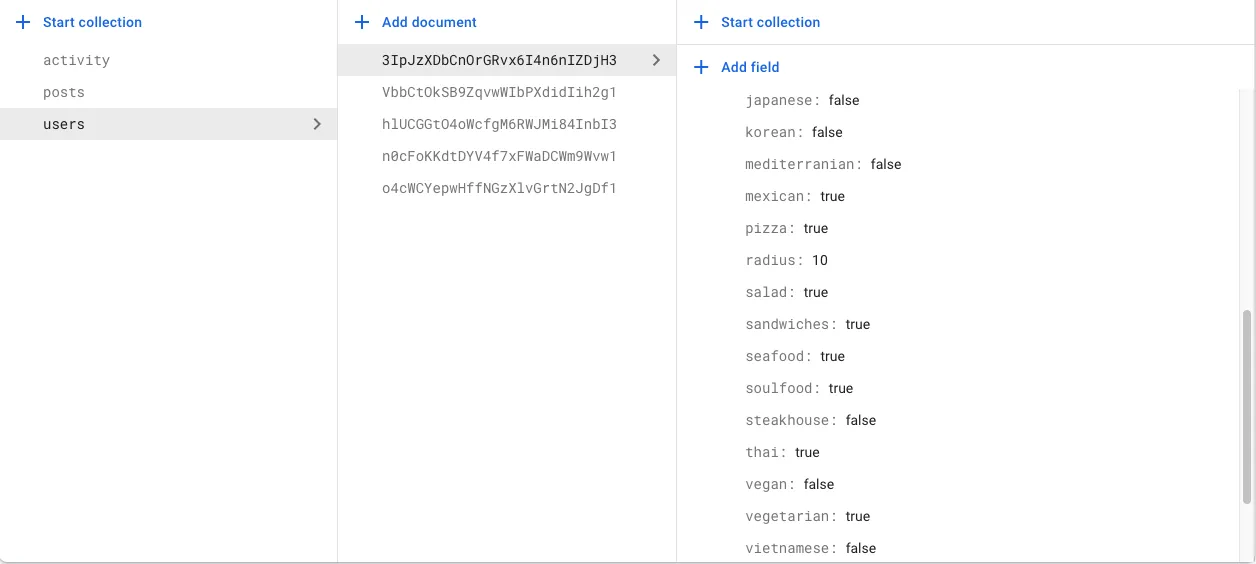The width and height of the screenshot is (1256, 564).
Task: Click plus icon beside Add field
Action: [702, 67]
